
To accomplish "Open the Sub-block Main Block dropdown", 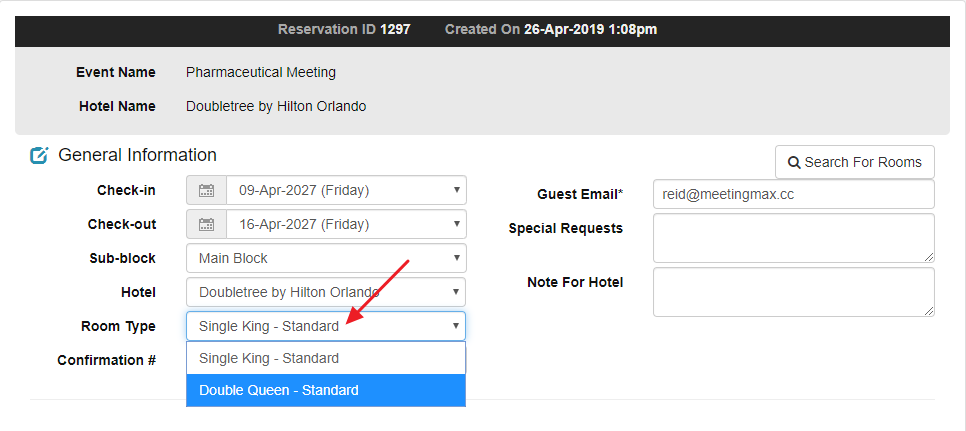I will point(326,258).
